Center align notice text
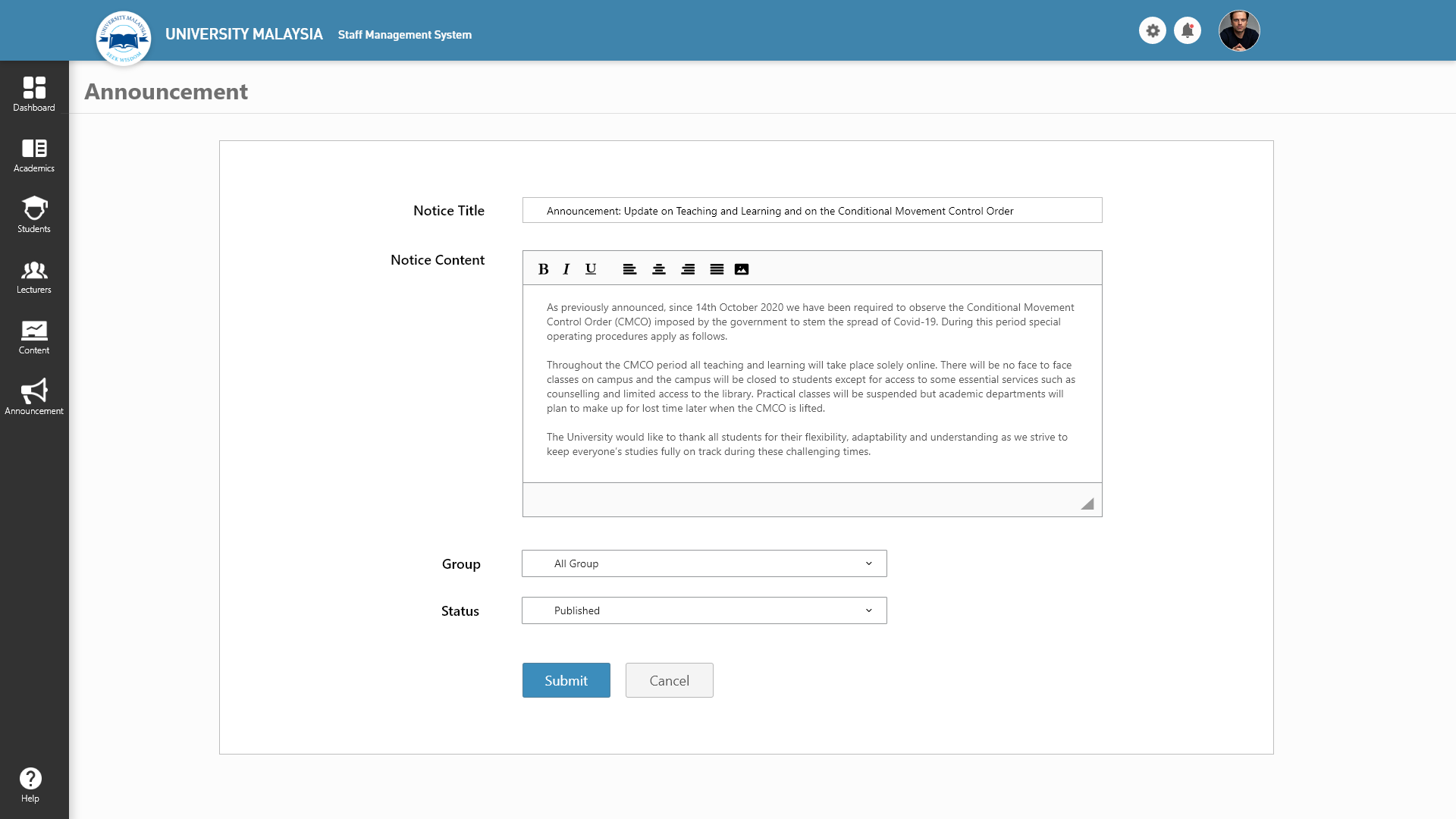The width and height of the screenshot is (1456, 819). 659,269
